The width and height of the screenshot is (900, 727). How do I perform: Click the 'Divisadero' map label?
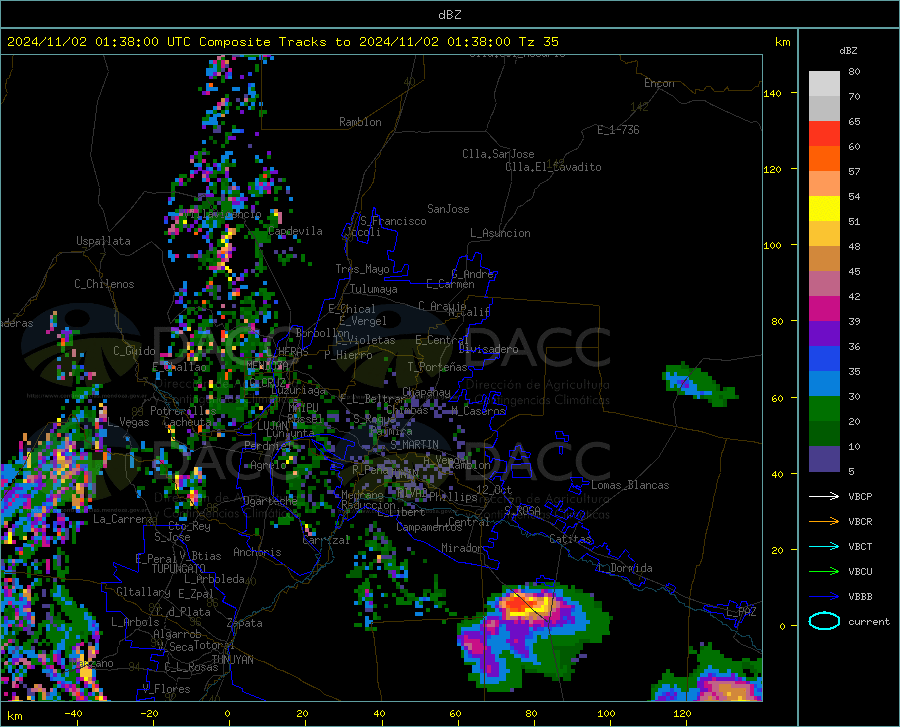488,349
